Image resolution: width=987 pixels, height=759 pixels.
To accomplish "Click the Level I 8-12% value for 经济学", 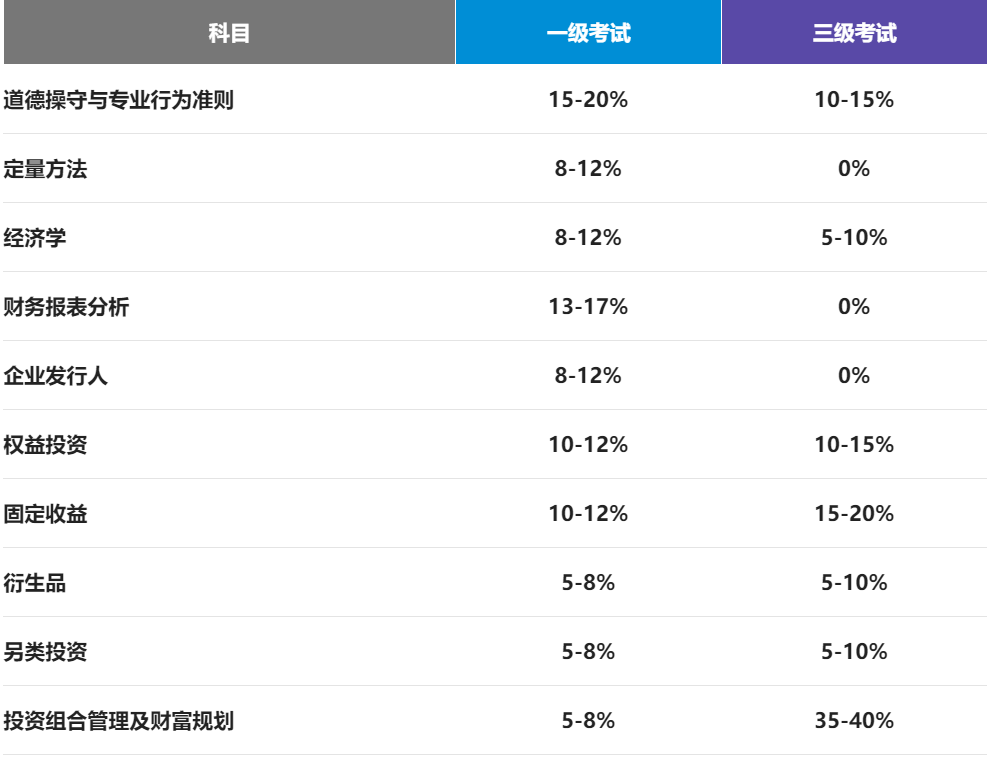I will click(x=588, y=238).
